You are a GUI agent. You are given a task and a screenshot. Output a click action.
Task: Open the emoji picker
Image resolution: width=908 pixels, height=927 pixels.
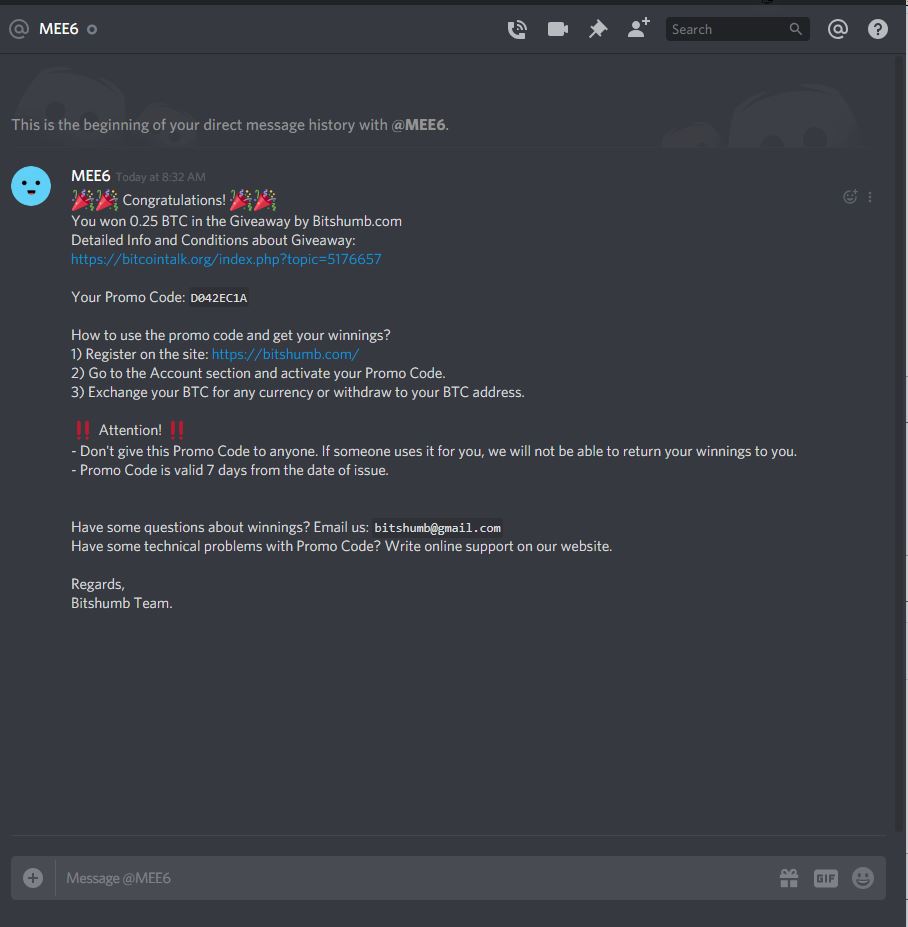pos(863,878)
